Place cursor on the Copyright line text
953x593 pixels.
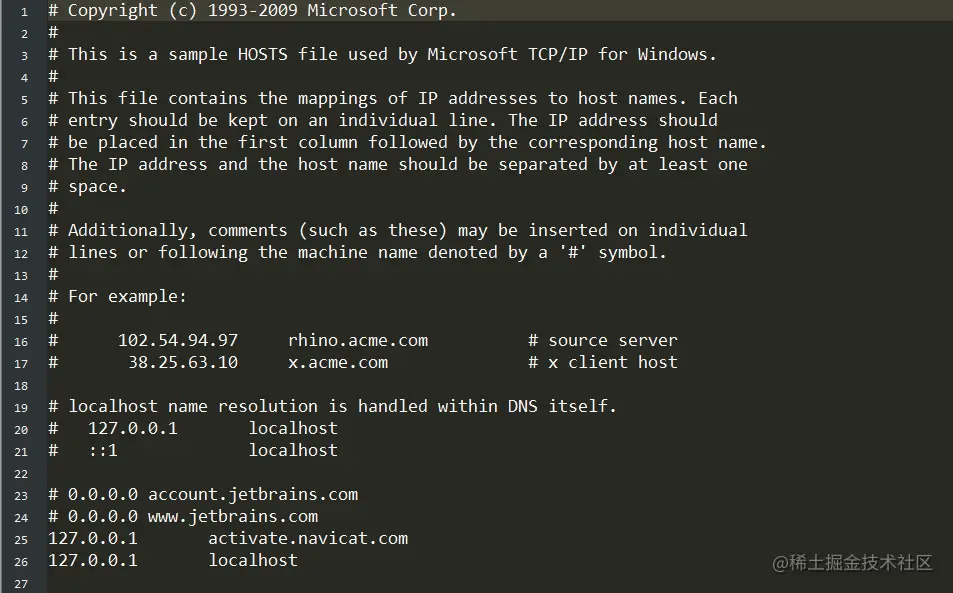[262, 11]
